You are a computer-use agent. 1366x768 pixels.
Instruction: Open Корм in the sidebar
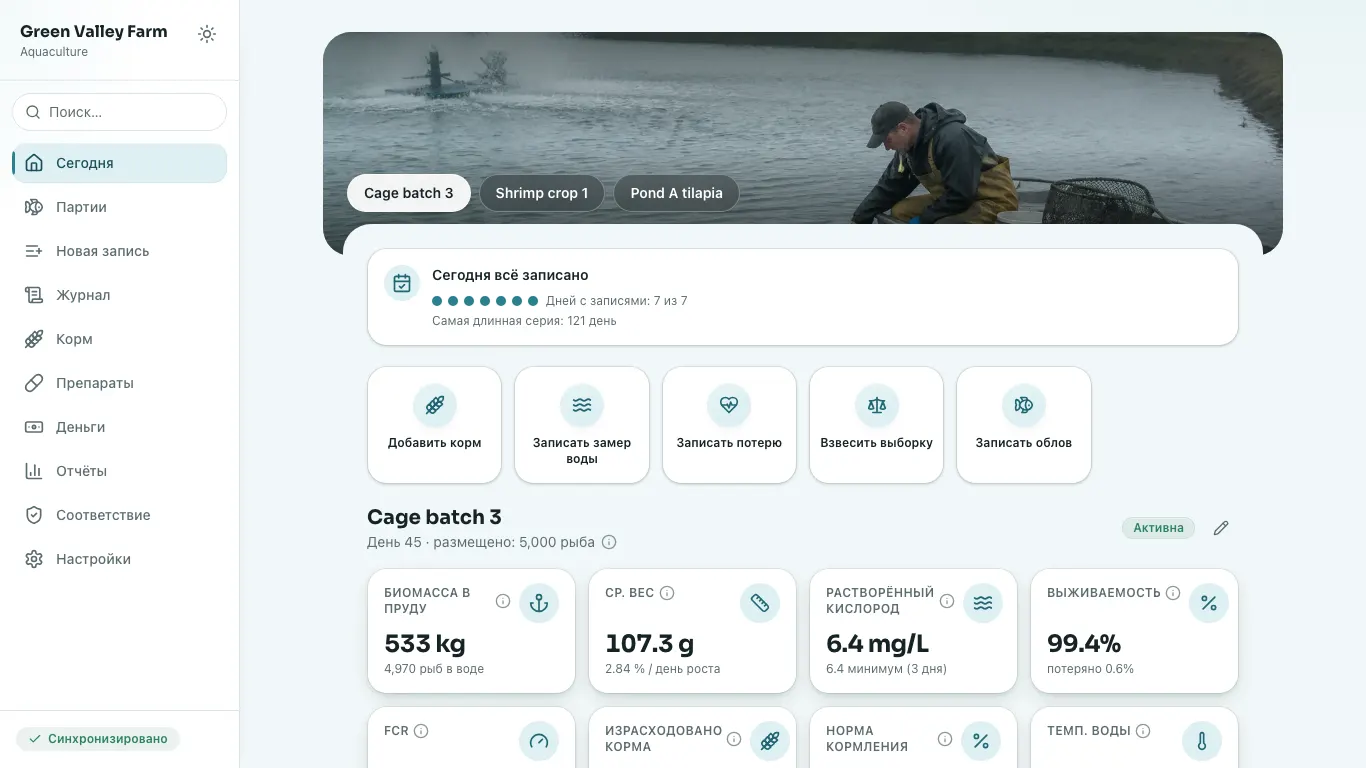(x=120, y=339)
